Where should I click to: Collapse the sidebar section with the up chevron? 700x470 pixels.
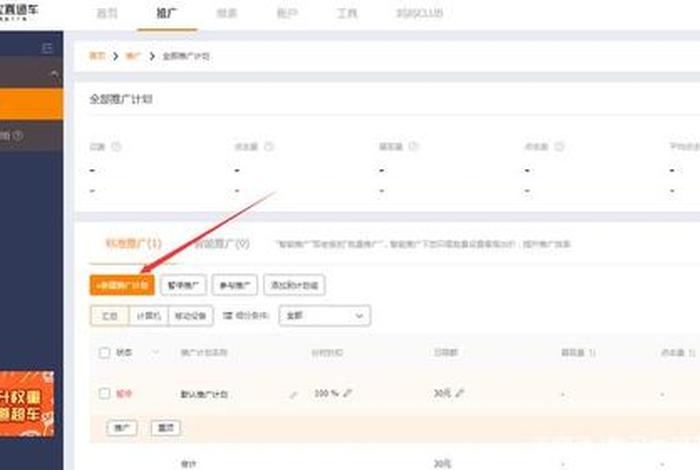coord(54,75)
